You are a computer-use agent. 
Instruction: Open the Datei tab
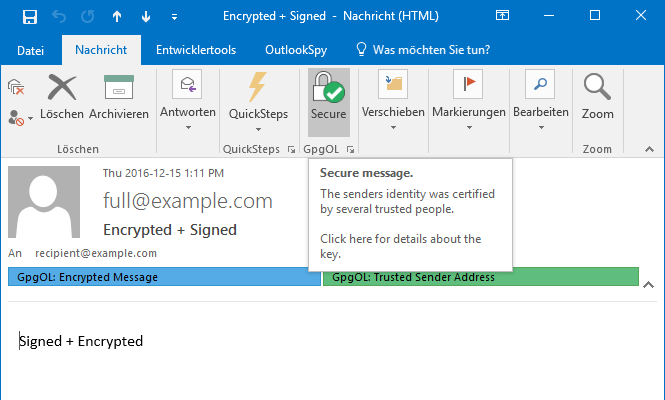point(30,49)
